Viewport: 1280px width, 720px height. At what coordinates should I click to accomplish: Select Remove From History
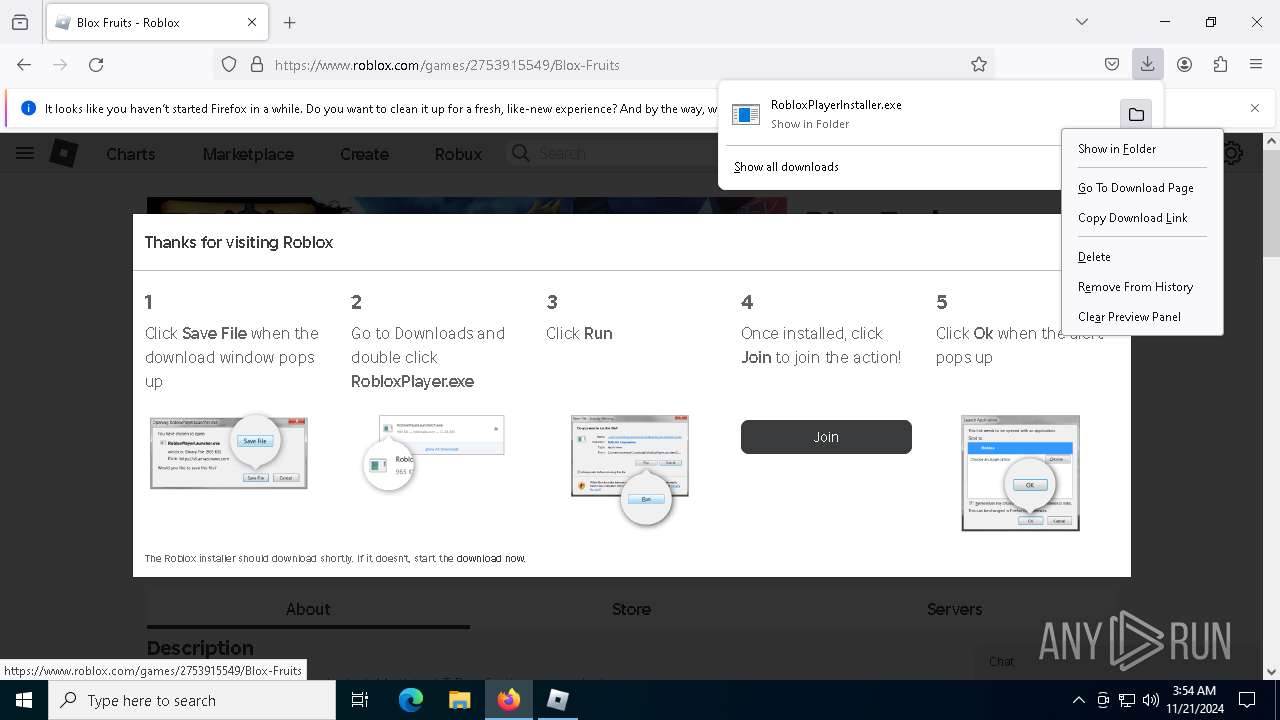1142,287
